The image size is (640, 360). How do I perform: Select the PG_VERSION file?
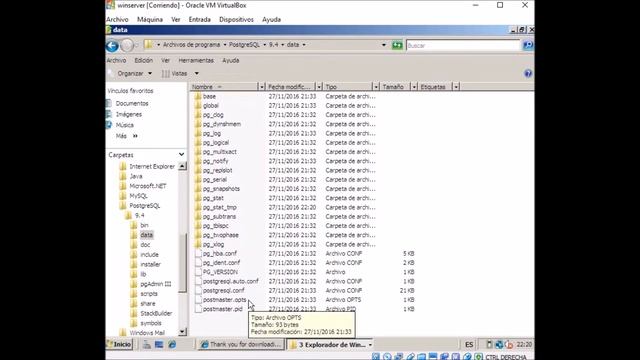tap(220, 272)
